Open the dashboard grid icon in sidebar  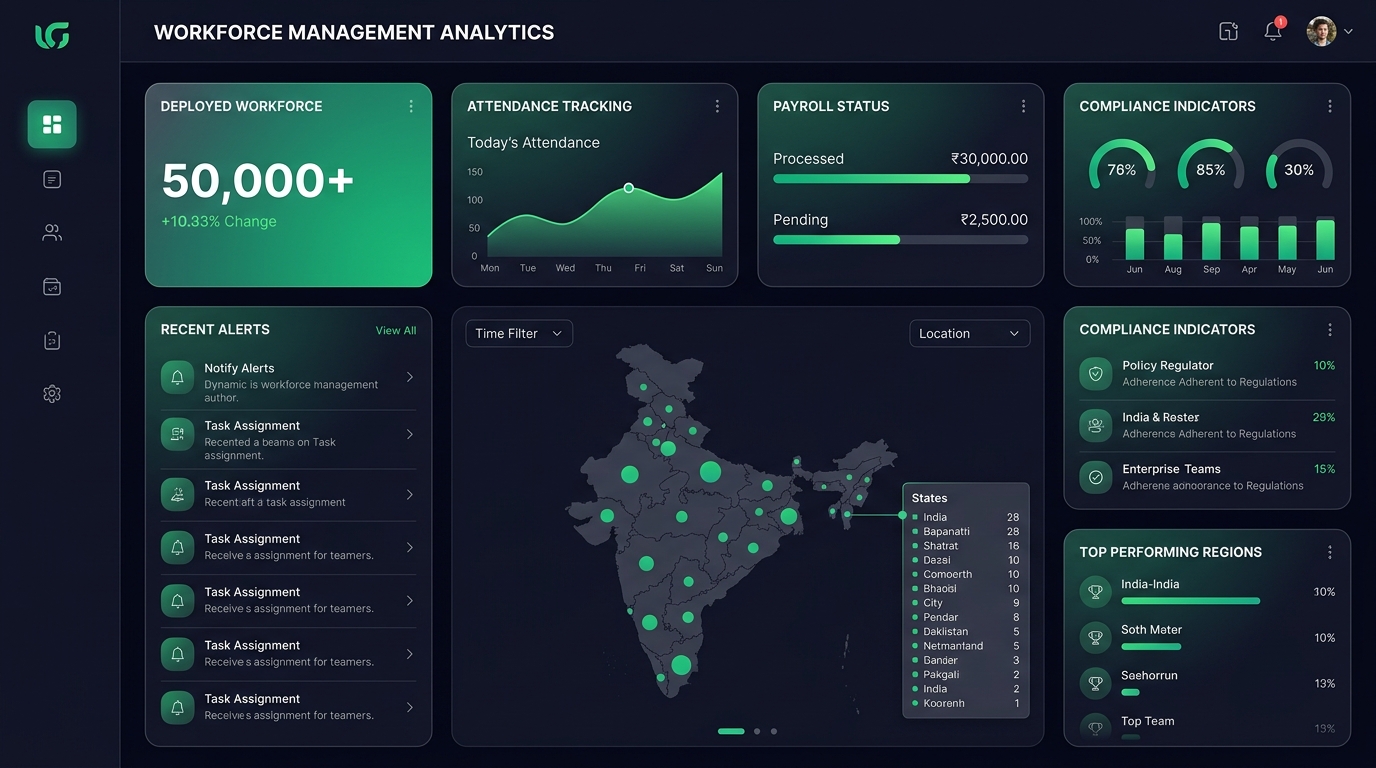pyautogui.click(x=52, y=124)
